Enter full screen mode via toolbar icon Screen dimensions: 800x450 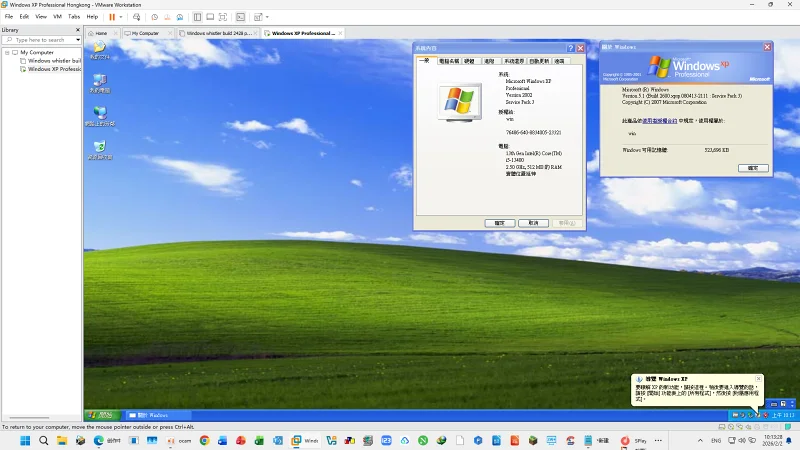point(223,17)
